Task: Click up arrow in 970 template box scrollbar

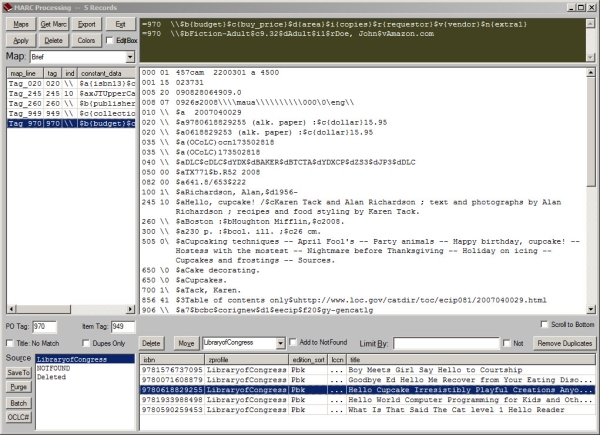Action: (x=590, y=24)
